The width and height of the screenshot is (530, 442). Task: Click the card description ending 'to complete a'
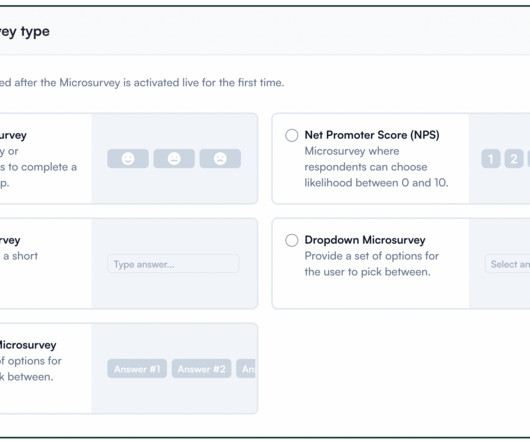(38, 167)
